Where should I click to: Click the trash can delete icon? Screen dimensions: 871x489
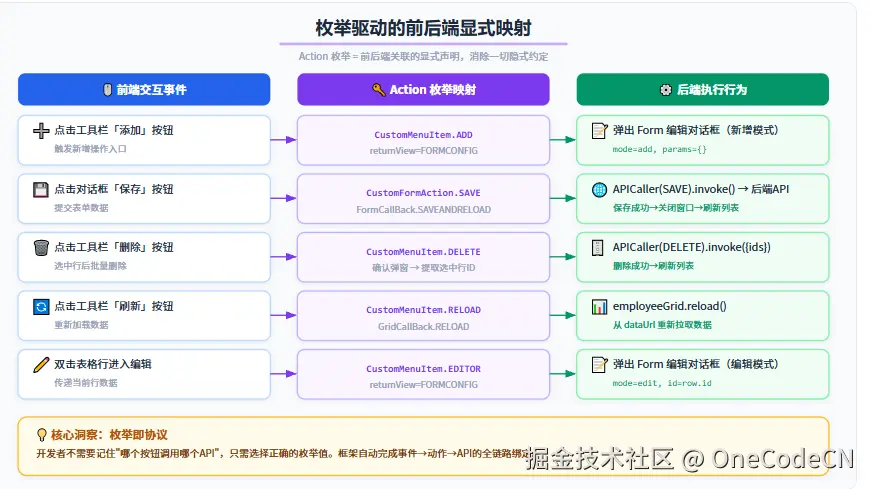41,248
